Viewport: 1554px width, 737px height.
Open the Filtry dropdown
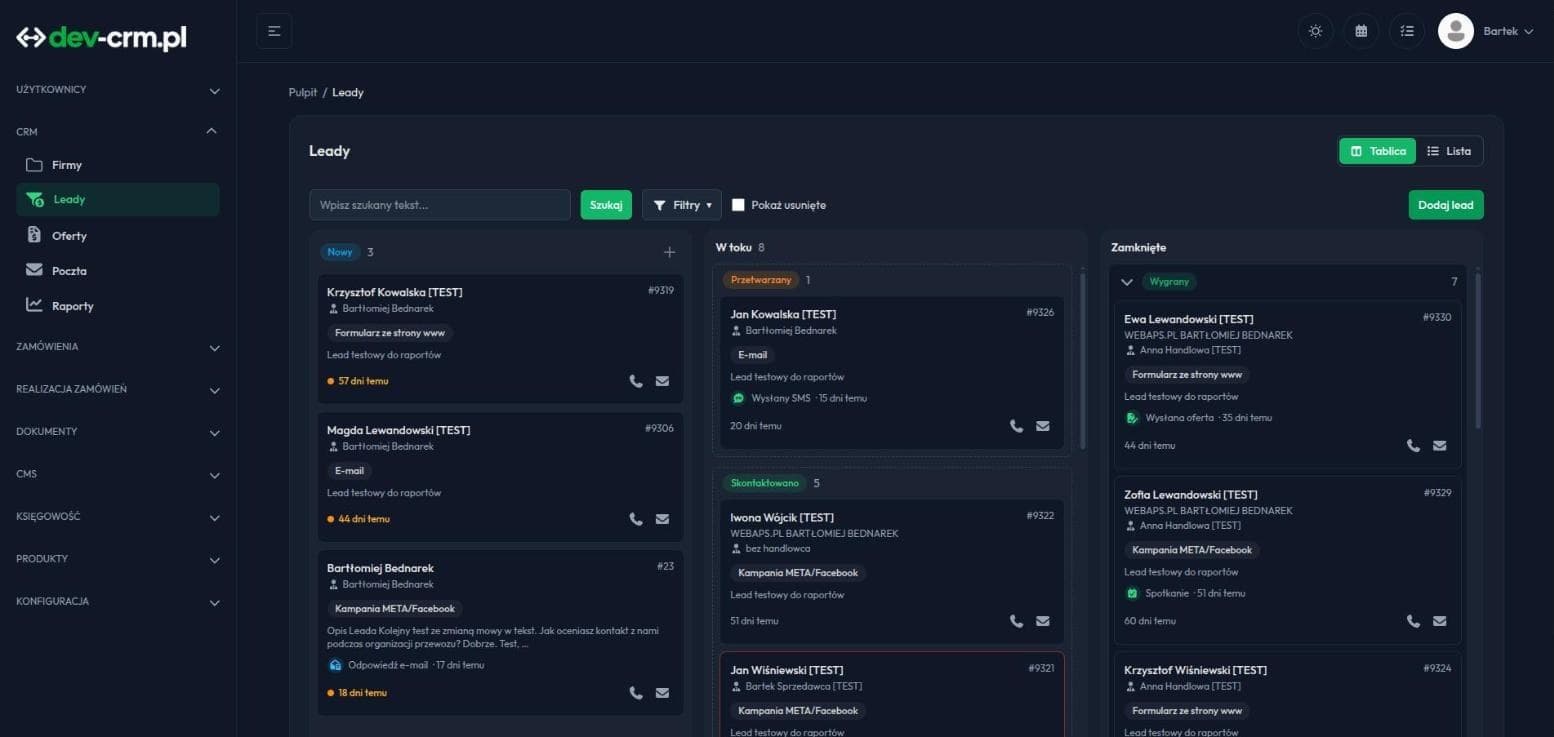[682, 205]
